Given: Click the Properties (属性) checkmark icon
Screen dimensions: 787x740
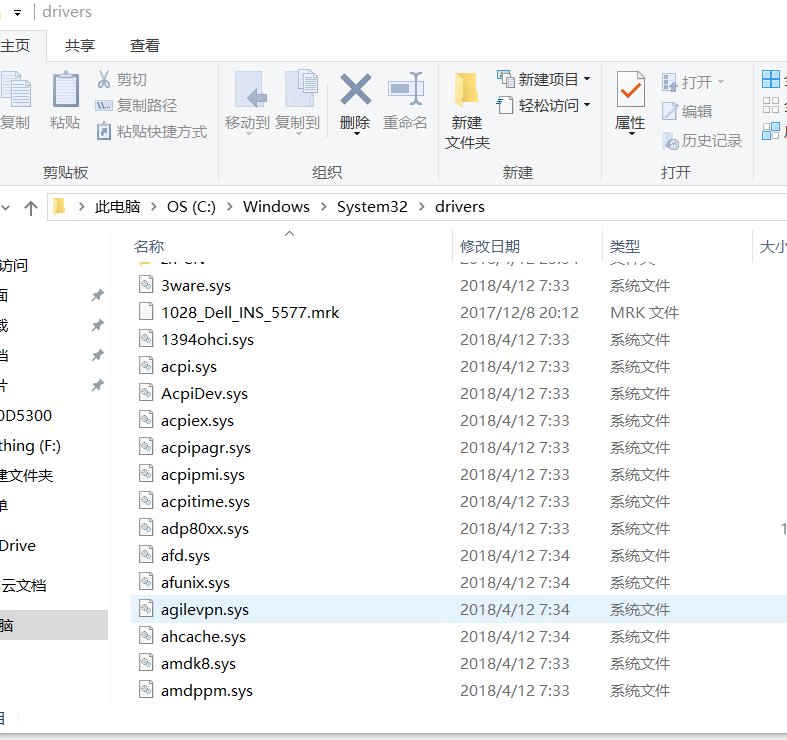Looking at the screenshot, I should point(630,89).
